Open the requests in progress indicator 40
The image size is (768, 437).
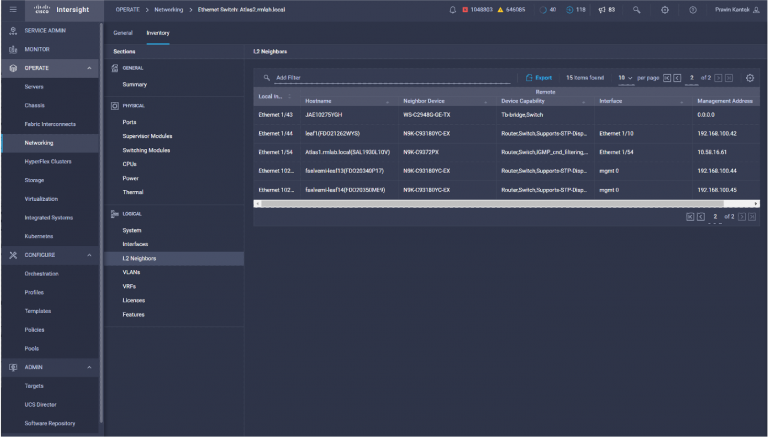click(x=548, y=10)
